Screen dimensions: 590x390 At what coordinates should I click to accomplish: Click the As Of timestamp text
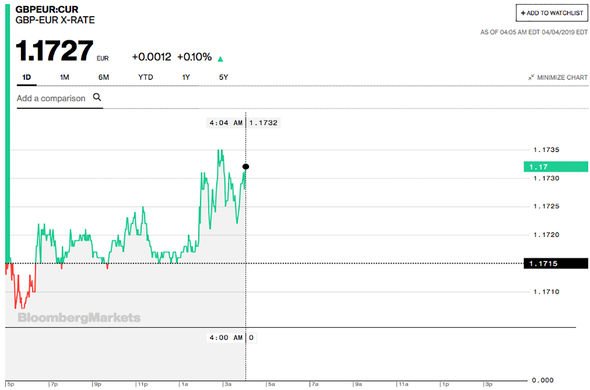point(534,32)
